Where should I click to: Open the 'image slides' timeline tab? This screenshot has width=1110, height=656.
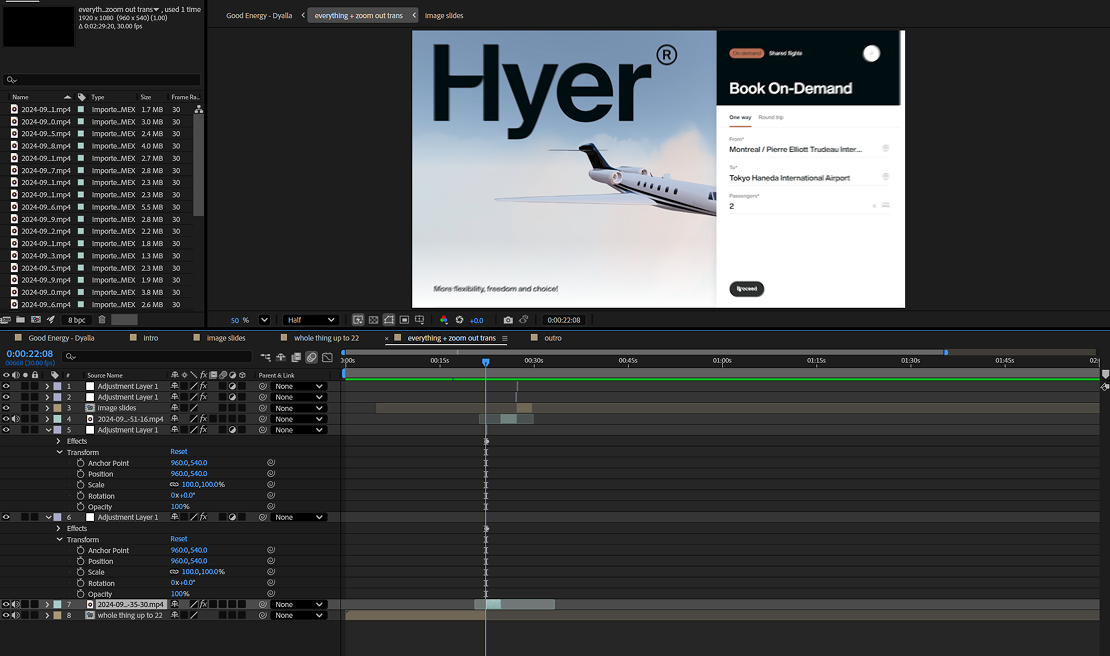pos(225,338)
